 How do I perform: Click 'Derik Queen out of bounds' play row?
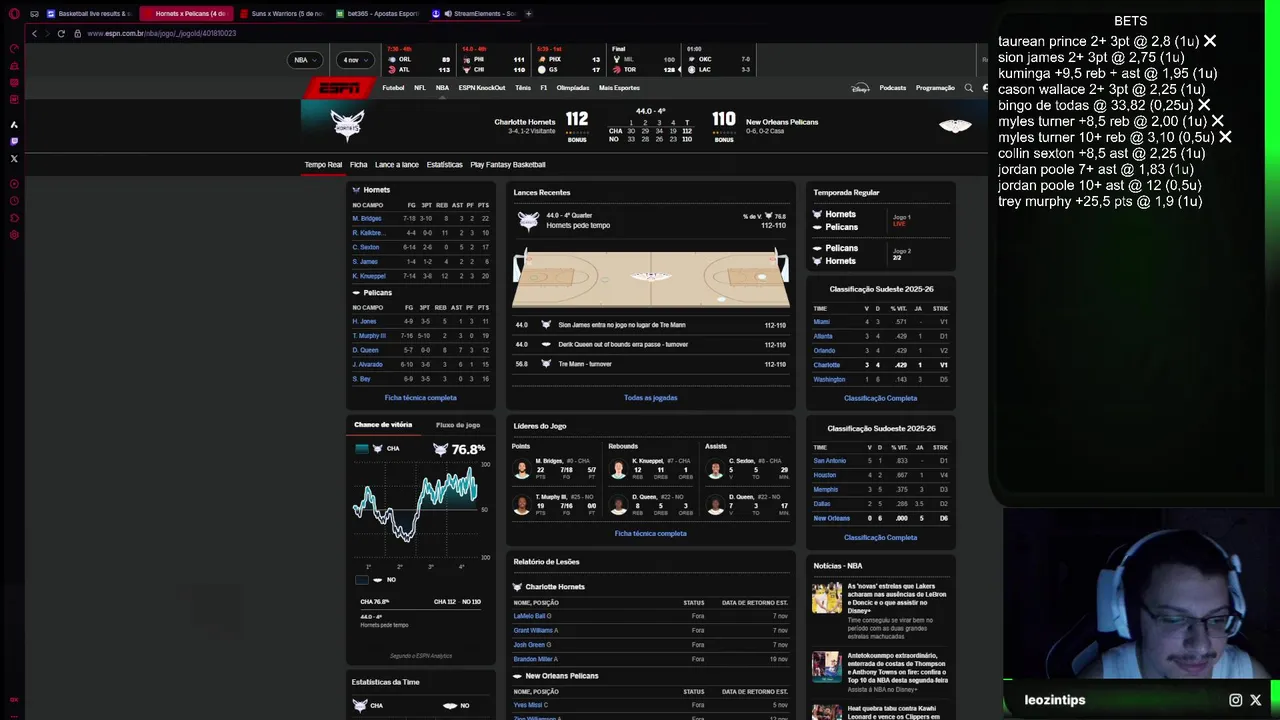pyautogui.click(x=651, y=344)
